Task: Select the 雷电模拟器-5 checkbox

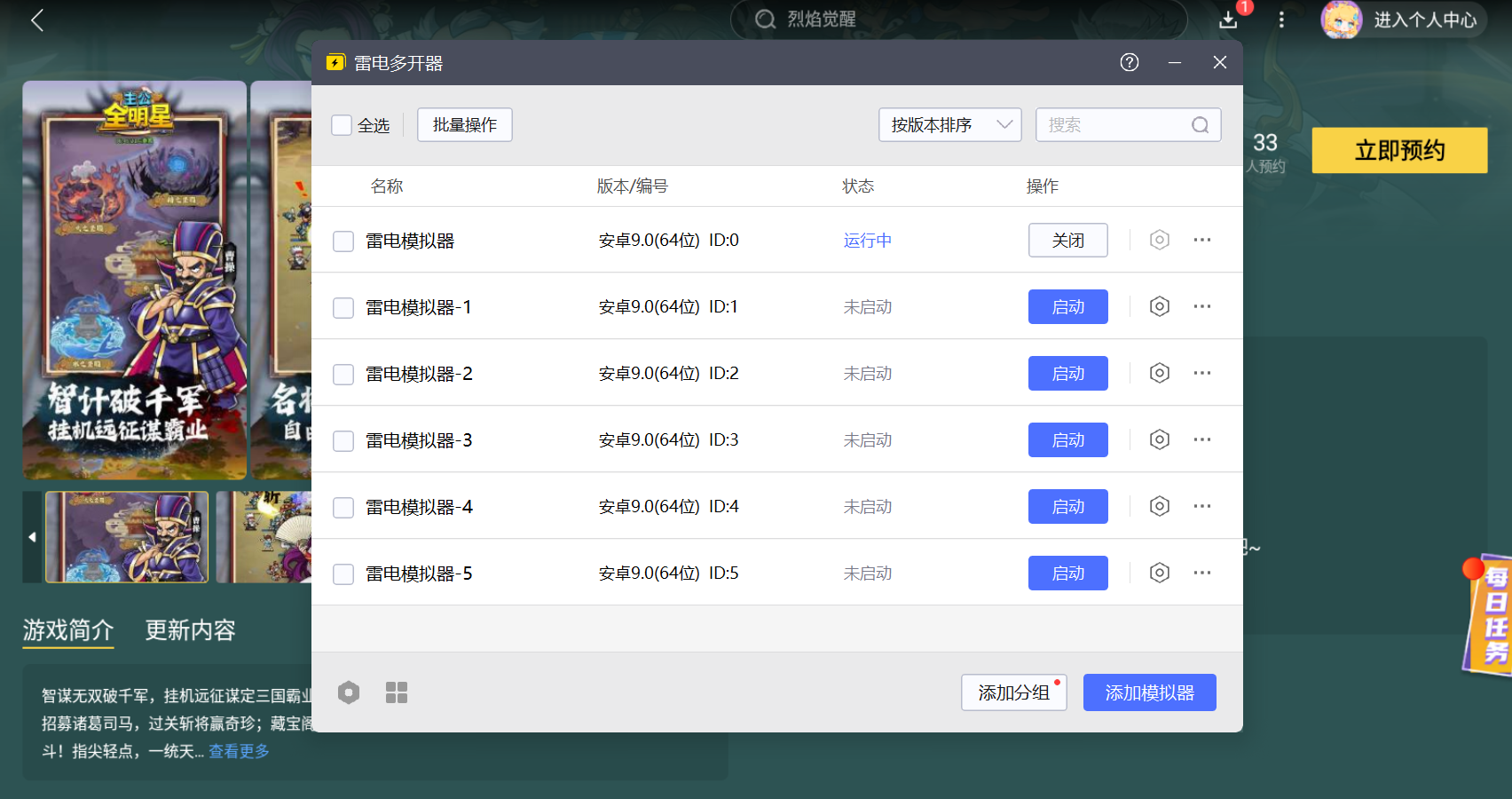Action: pos(343,574)
